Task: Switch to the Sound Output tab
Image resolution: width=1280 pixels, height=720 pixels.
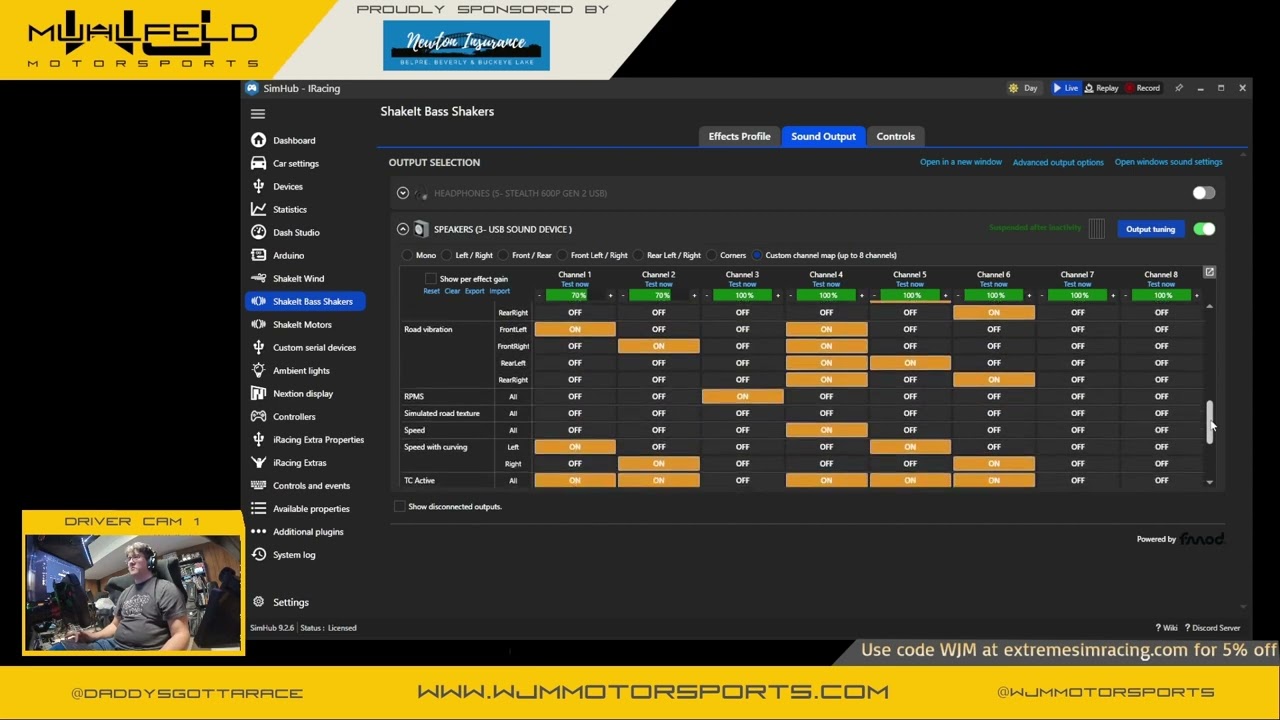Action: coord(823,136)
